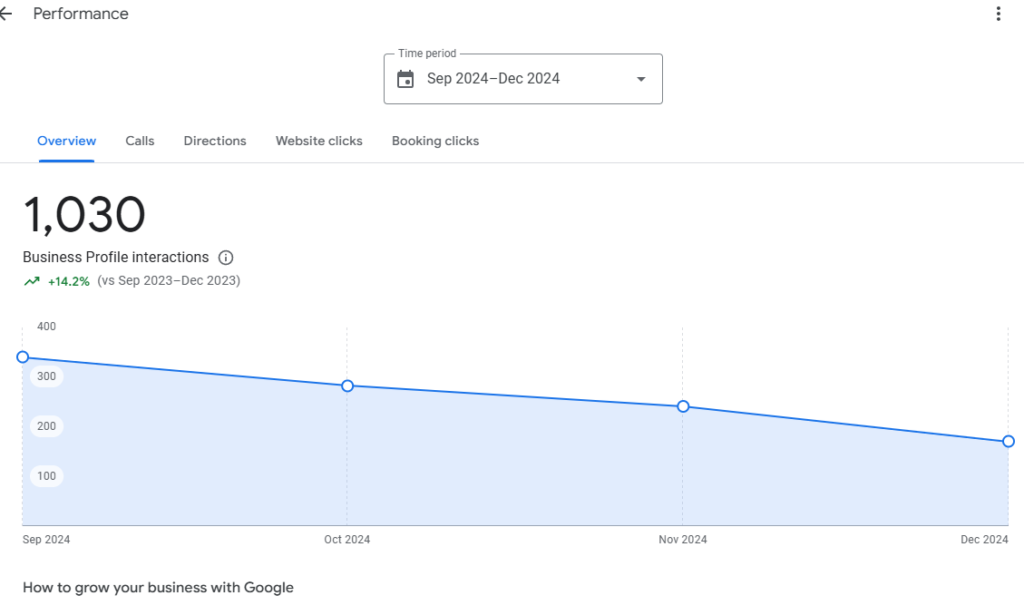Click the Sep 2024 x-axis label
1024x615 pixels.
(46, 539)
